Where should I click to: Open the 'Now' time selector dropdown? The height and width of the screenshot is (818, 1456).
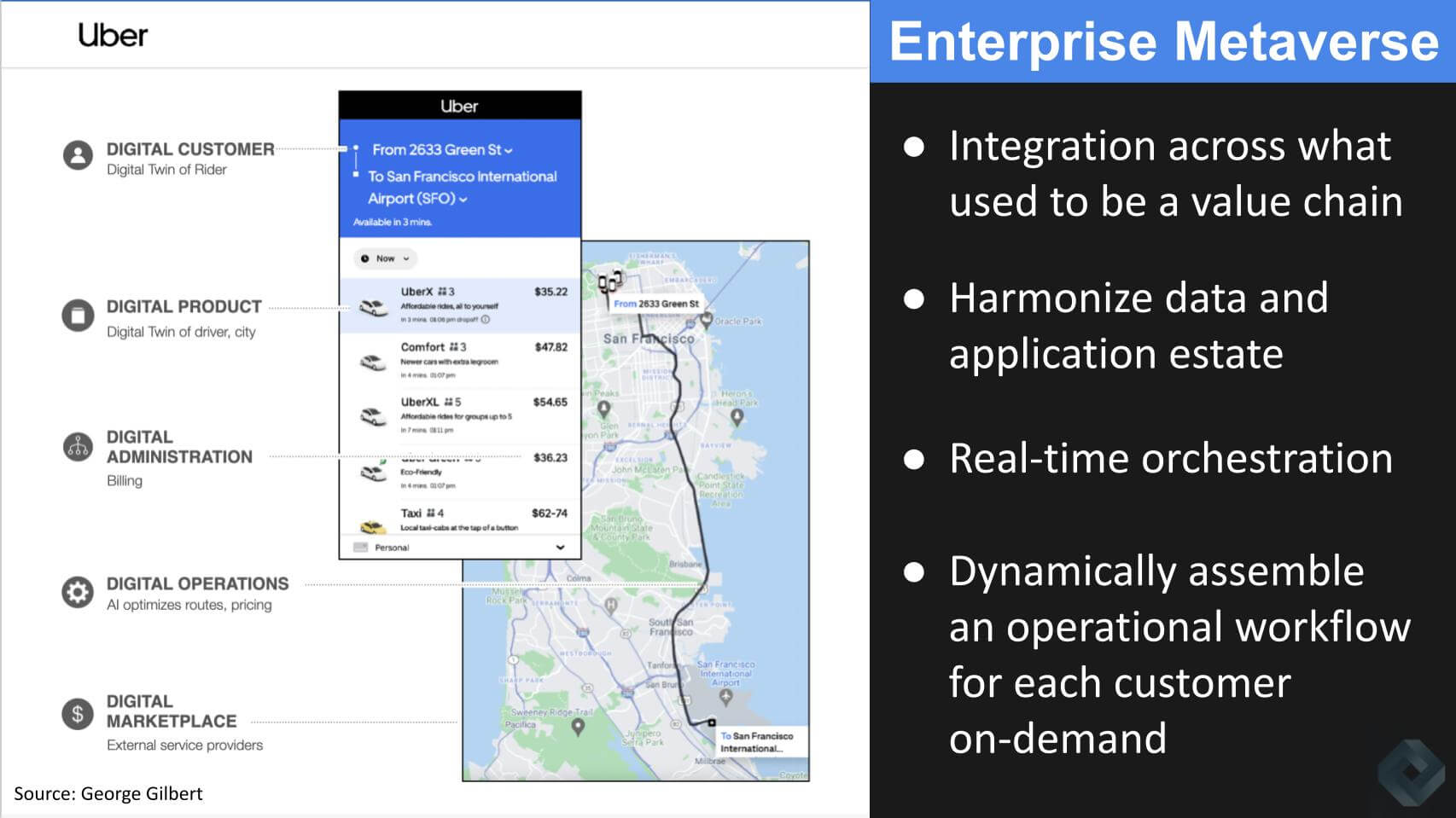(386, 258)
